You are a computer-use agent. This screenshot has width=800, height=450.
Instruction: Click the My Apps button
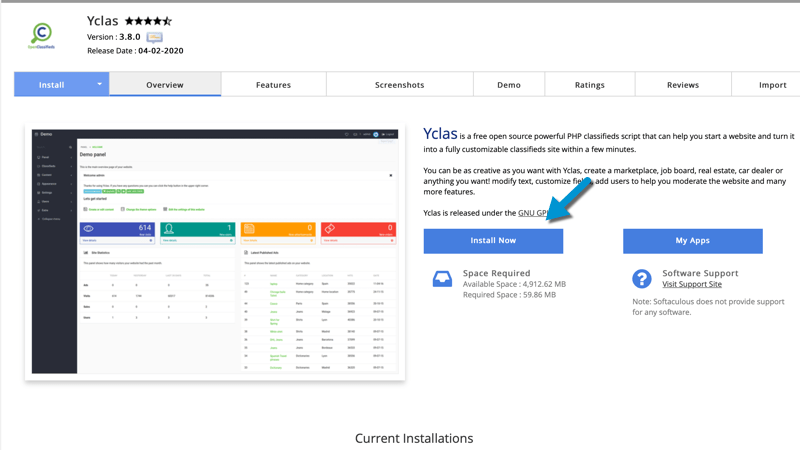coord(693,241)
